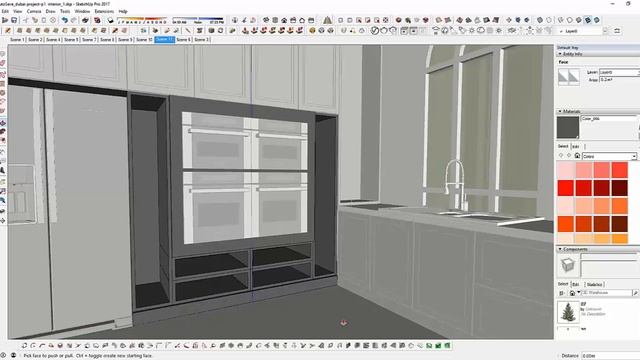Click the Undo arrow icon

pos(64,20)
